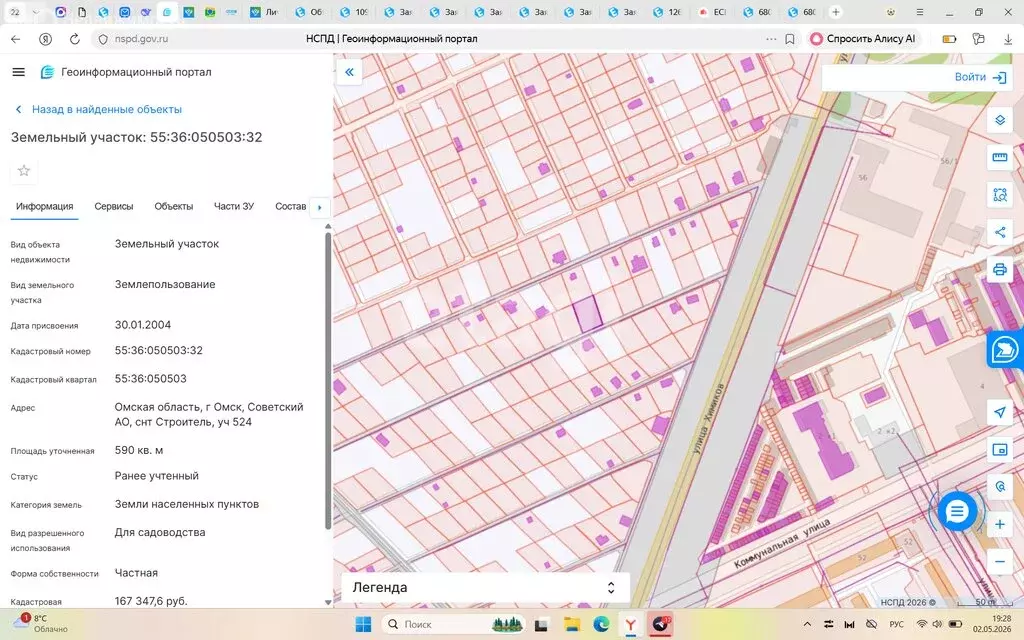Show more info tabs with right arrow
Image resolution: width=1024 pixels, height=640 pixels.
pyautogui.click(x=319, y=207)
